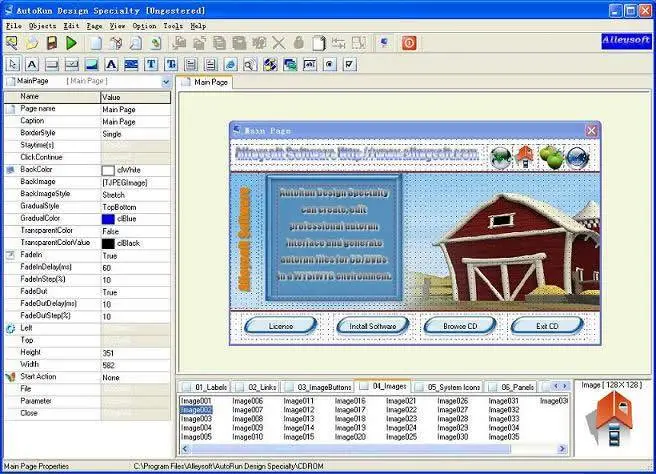This screenshot has height=474, width=656.
Task: Click the delete X icon in the toolbar
Action: pos(279,43)
